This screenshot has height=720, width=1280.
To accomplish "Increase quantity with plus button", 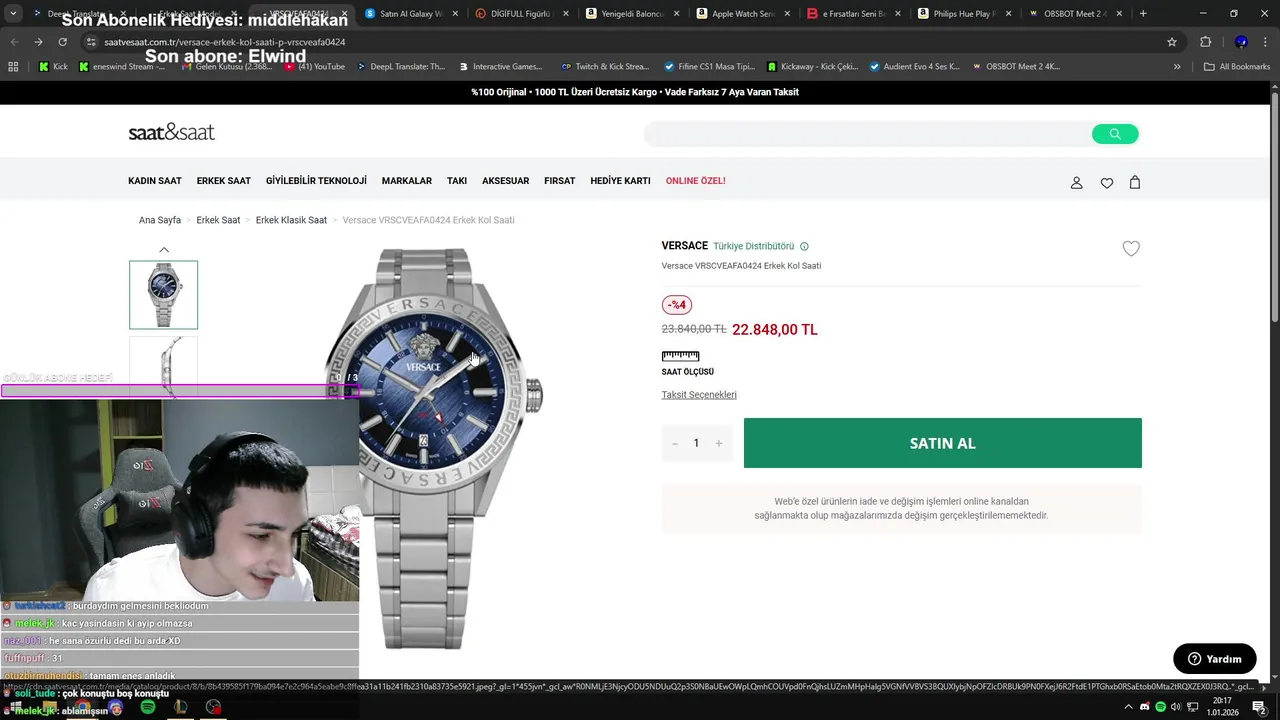I will click(x=718, y=443).
